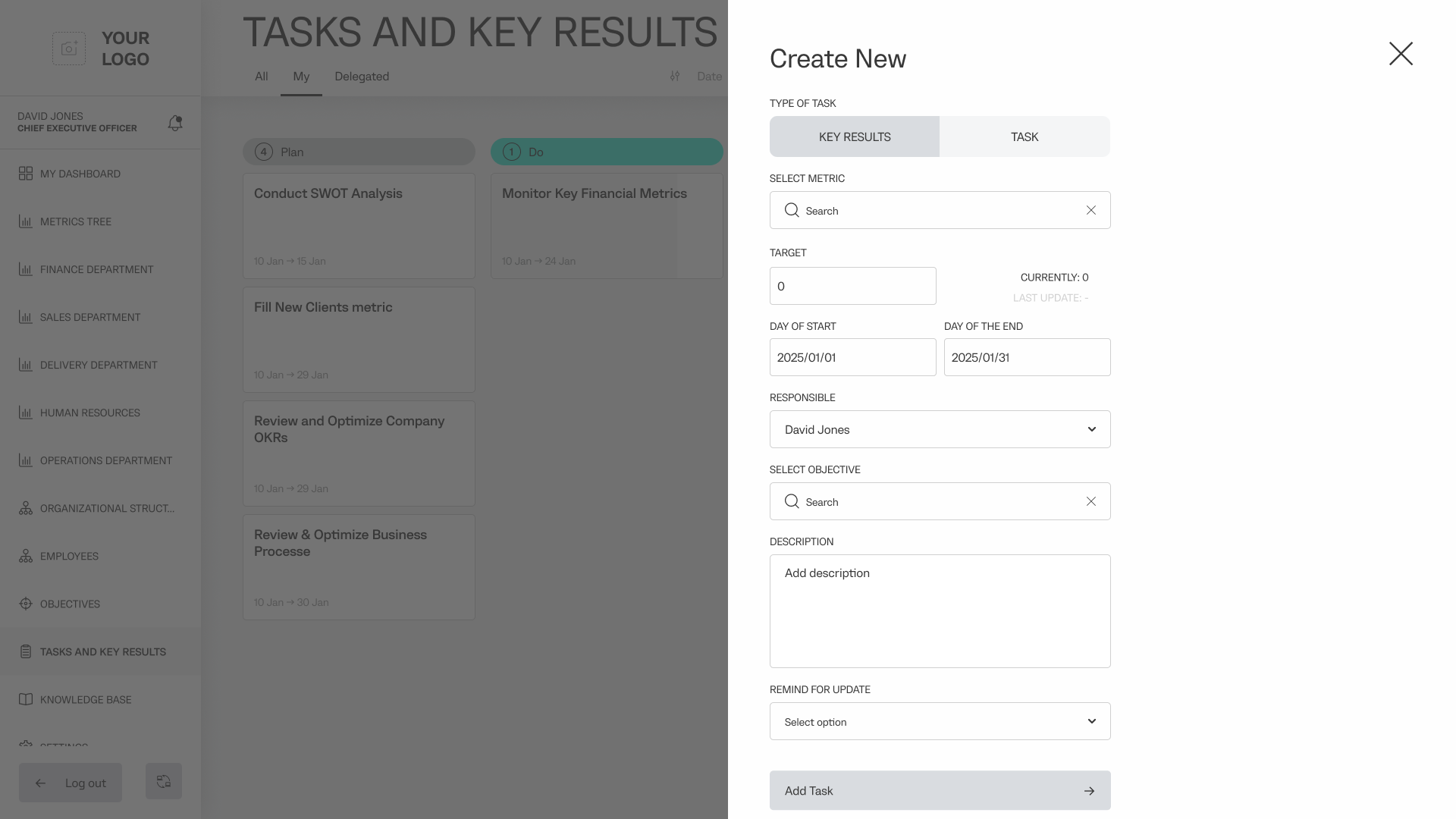The image size is (1456, 819).
Task: Clear the Select Objective search field
Action: pos(1090,501)
